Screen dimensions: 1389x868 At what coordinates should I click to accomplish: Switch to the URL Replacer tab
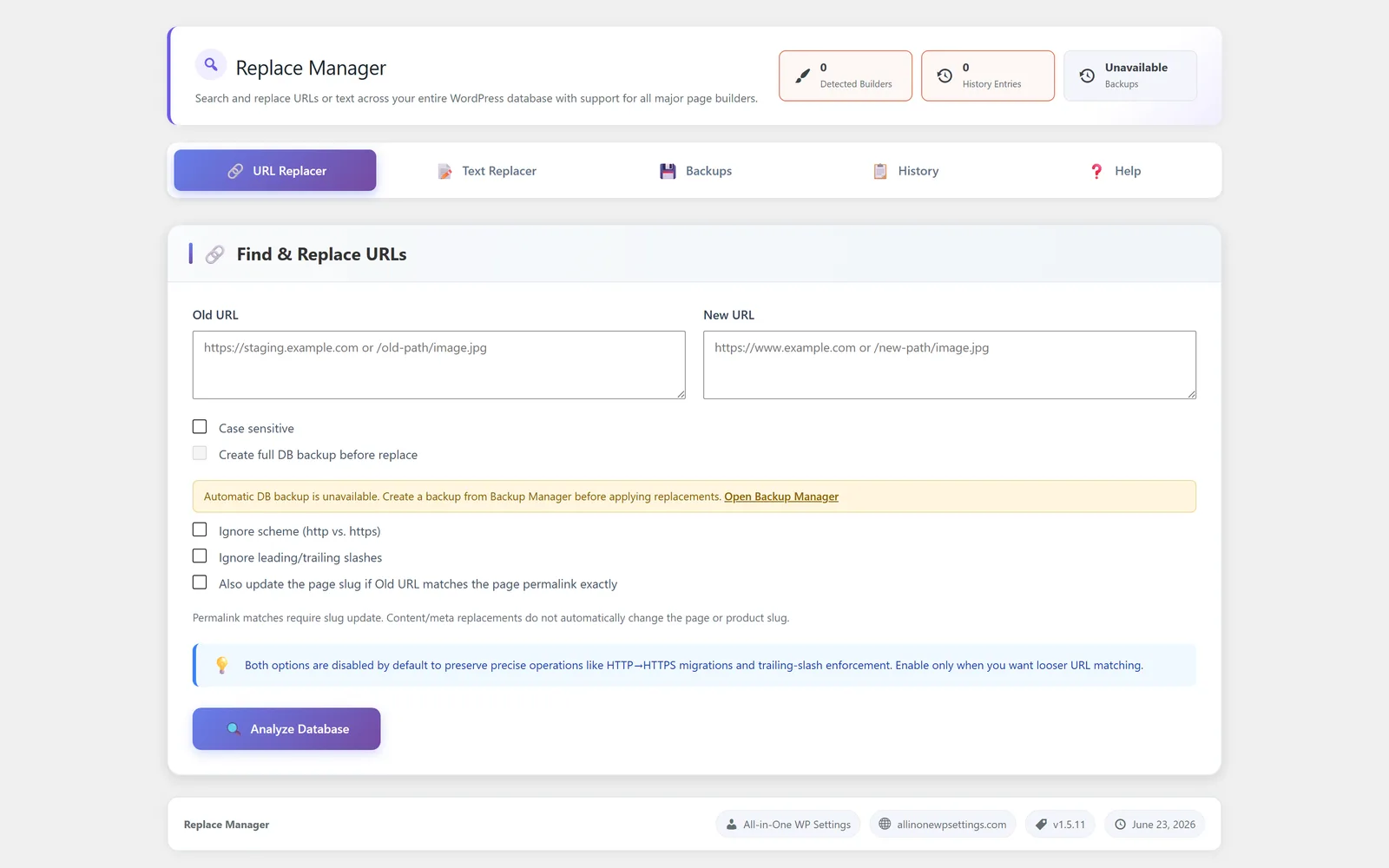pyautogui.click(x=275, y=170)
